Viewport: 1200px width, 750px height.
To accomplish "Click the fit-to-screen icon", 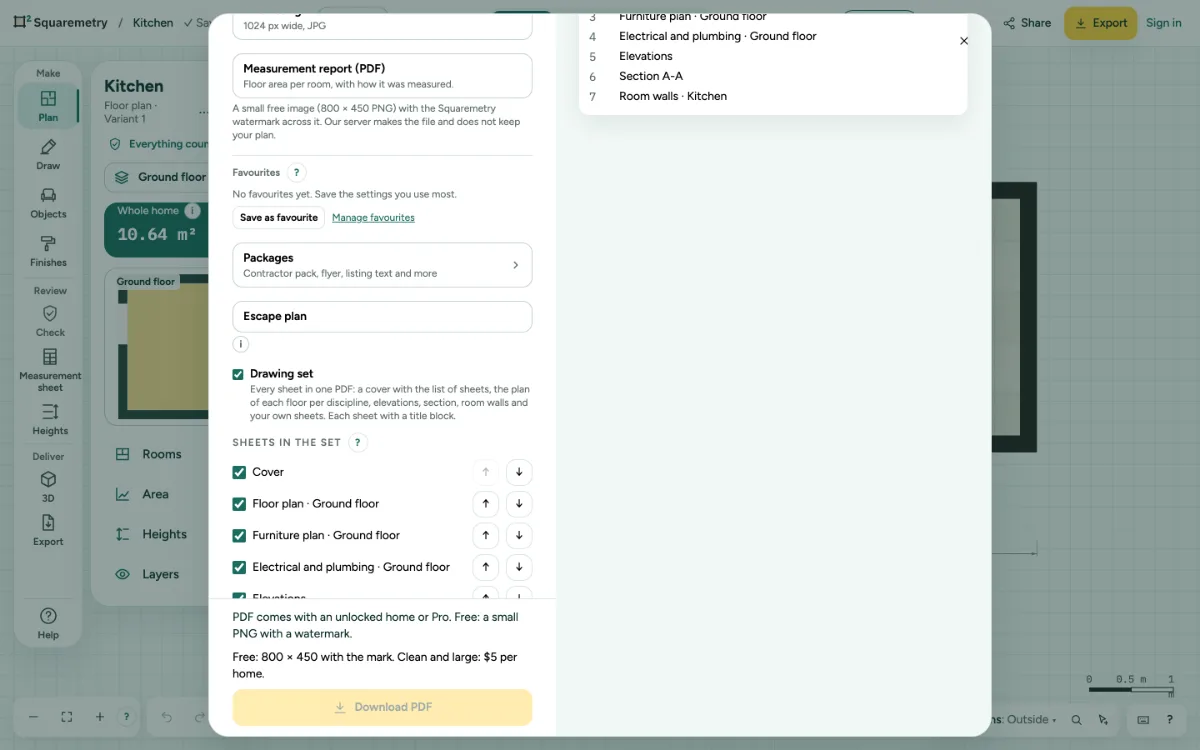I will [x=67, y=717].
